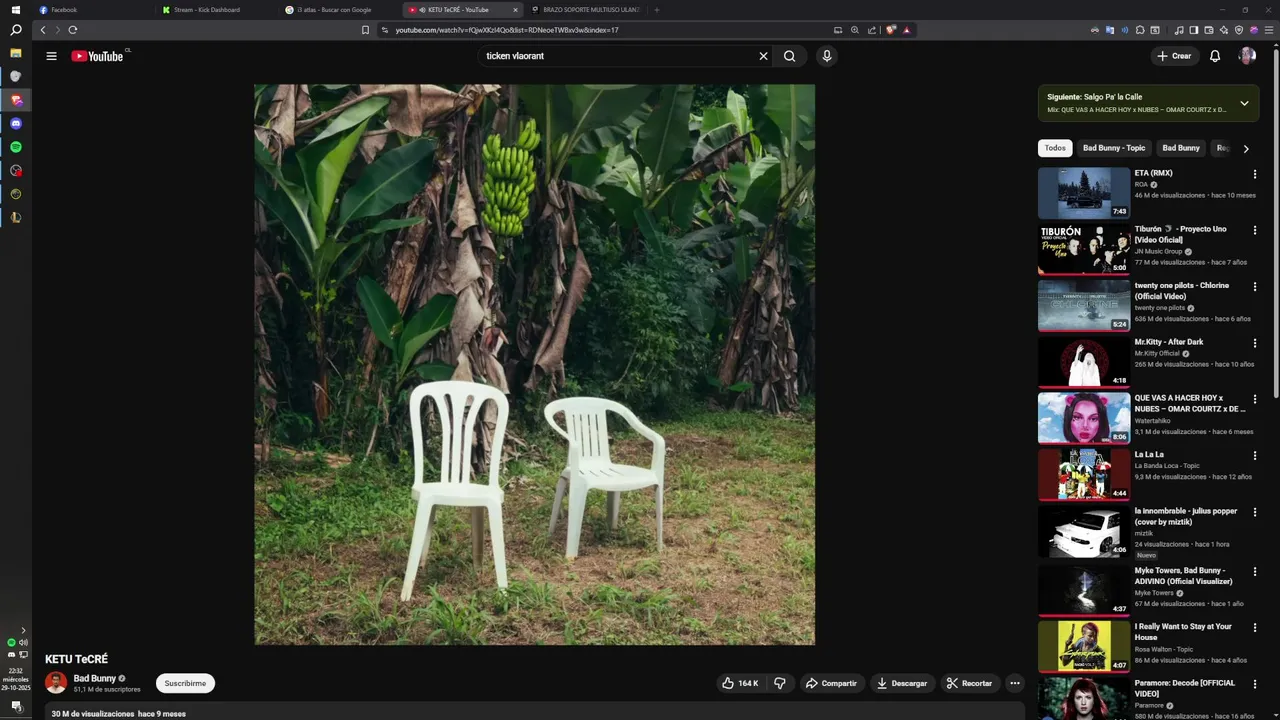The height and width of the screenshot is (720, 1280).
Task: Open twenty one pilots - Chlorine video
Action: [x=1084, y=305]
